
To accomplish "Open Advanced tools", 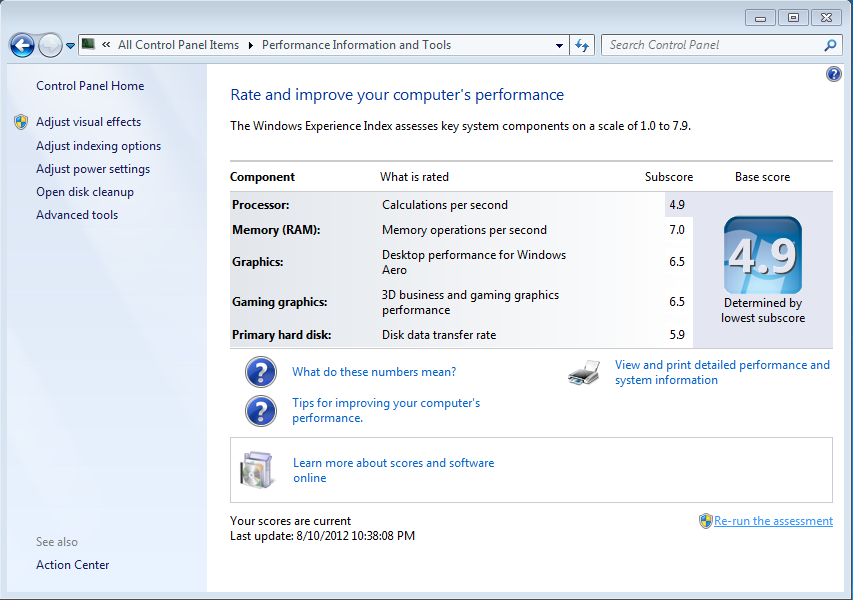I will coord(77,215).
